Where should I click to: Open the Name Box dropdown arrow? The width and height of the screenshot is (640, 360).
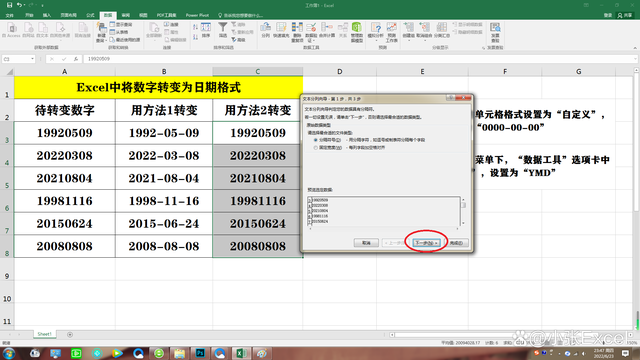pos(32,59)
